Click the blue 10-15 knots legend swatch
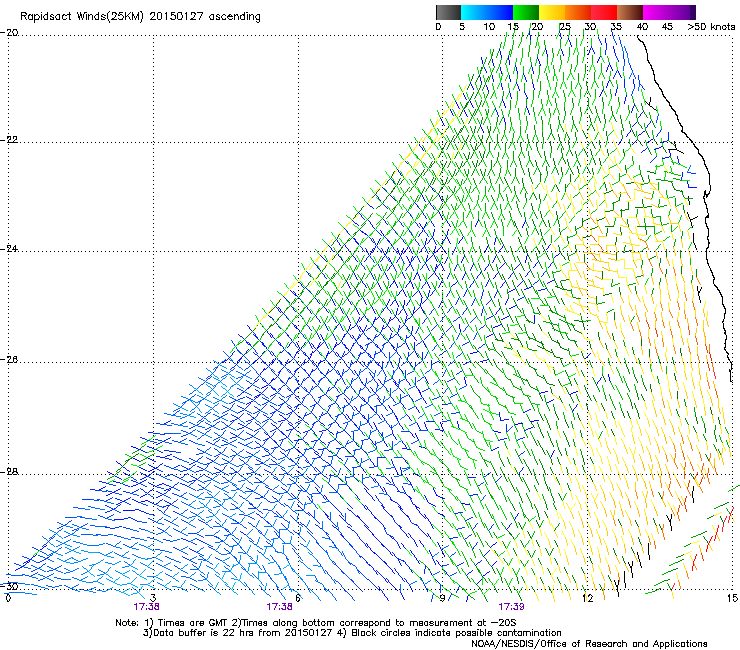Viewport: 740px width, 650px height. [x=500, y=12]
